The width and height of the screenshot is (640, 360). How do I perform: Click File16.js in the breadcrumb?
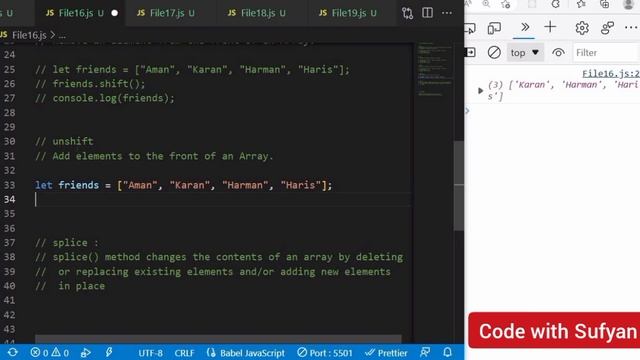coord(29,35)
